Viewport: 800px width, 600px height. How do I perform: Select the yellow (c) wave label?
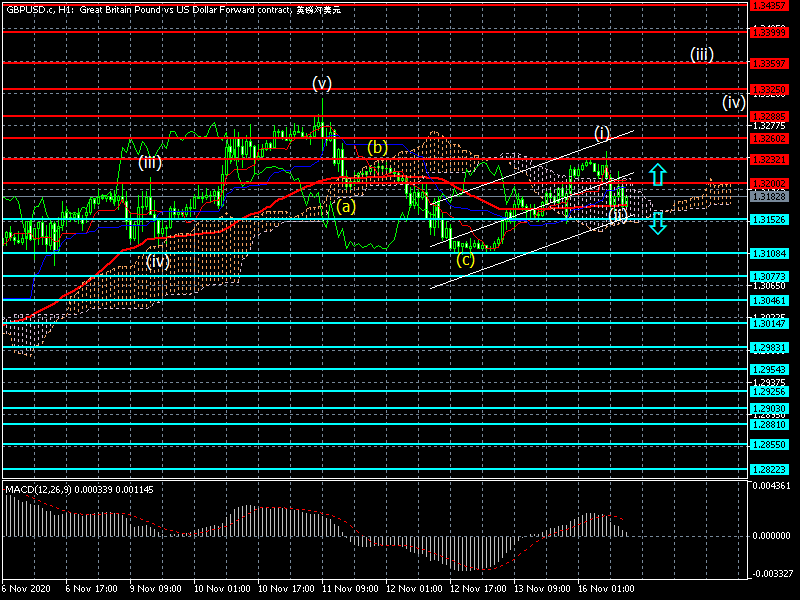coord(465,260)
